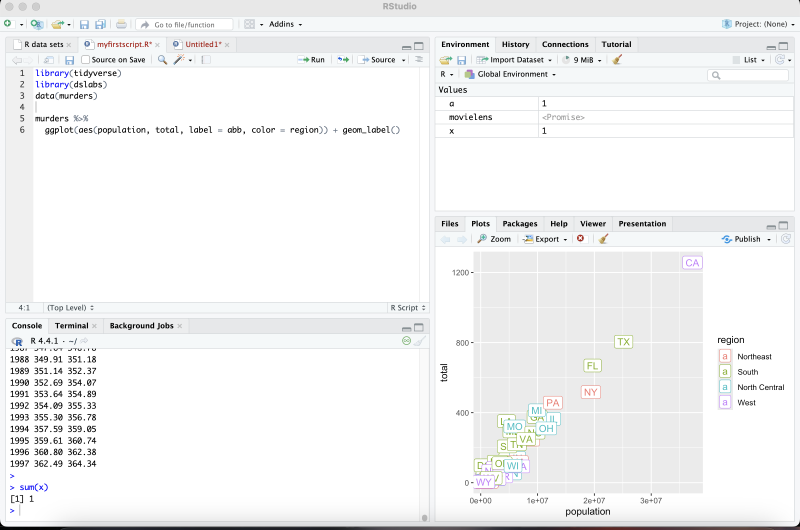This screenshot has width=800, height=530.
Task: Click the workspace panes grid icon
Action: 249,24
